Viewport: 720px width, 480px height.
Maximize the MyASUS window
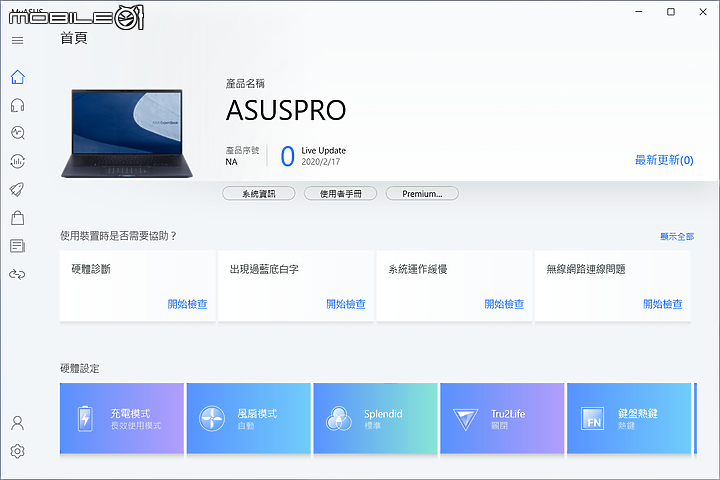tap(670, 12)
